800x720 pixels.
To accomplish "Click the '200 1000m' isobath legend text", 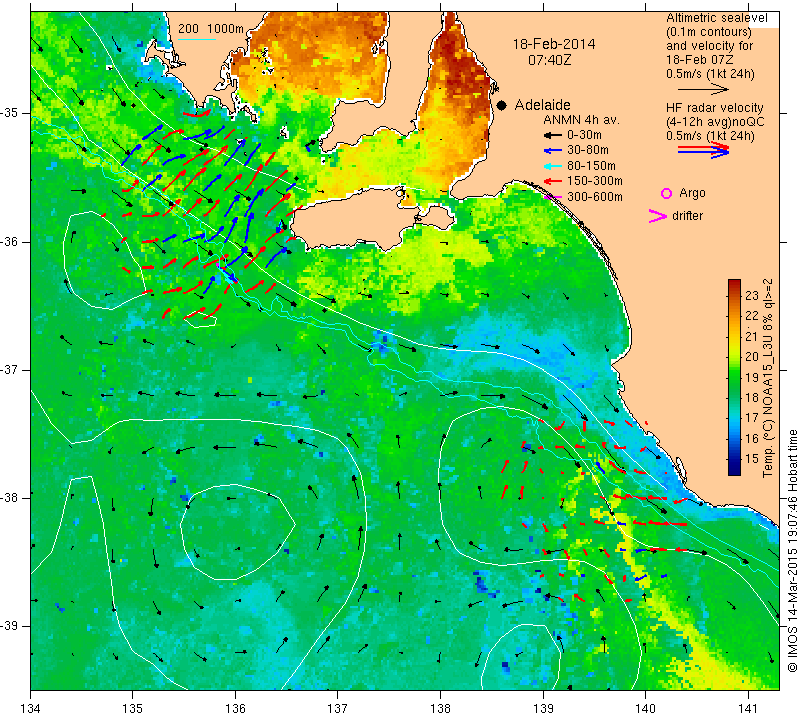I will pyautogui.click(x=211, y=29).
